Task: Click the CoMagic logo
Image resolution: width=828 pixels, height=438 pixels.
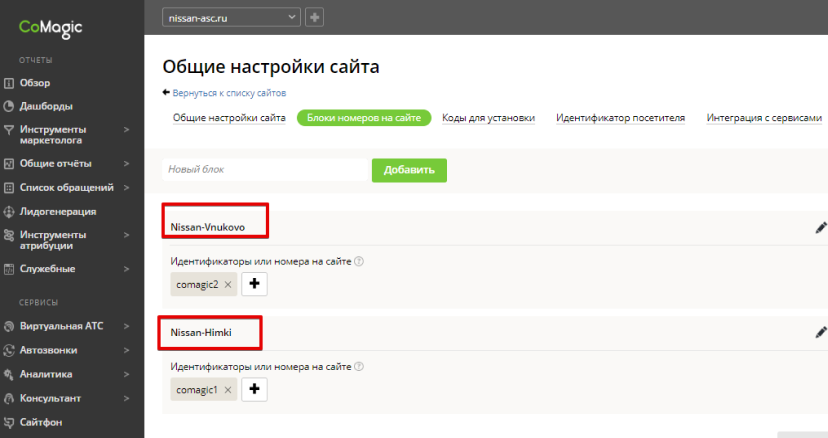Action: pos(51,28)
